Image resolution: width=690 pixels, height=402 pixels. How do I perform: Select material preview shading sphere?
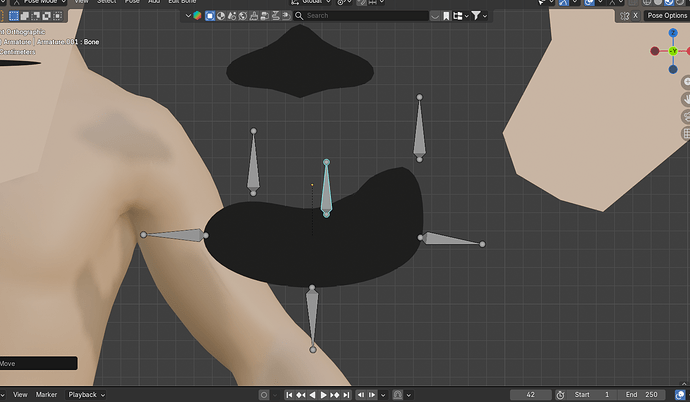point(668,2)
